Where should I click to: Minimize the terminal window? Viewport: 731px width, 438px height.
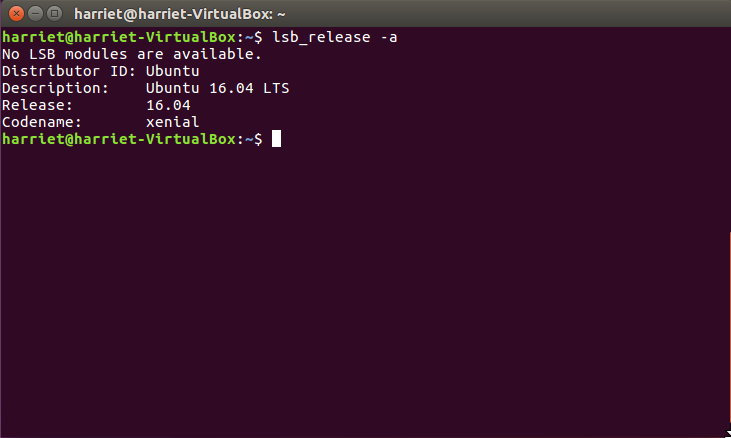coord(34,13)
